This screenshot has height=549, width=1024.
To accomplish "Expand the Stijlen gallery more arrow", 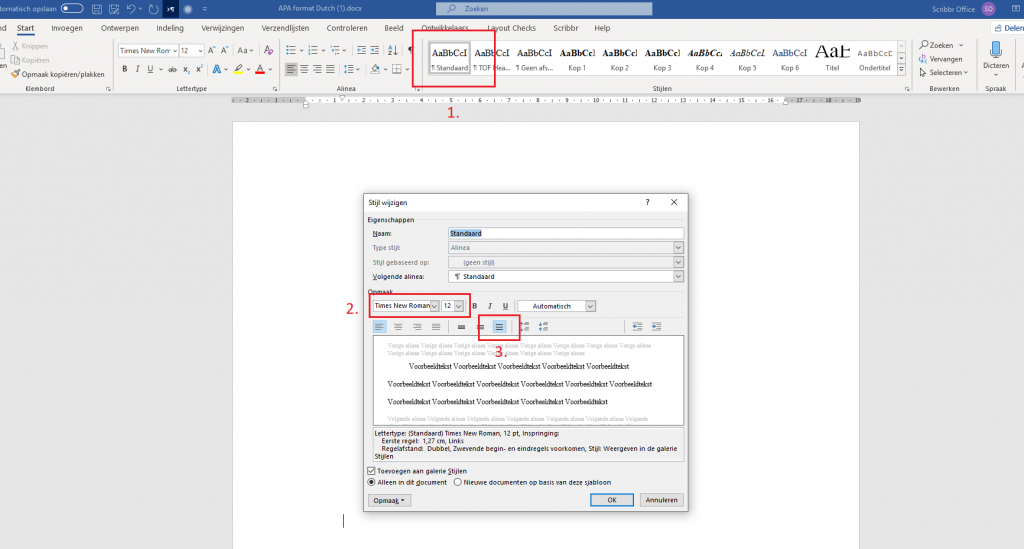I will pos(901,69).
